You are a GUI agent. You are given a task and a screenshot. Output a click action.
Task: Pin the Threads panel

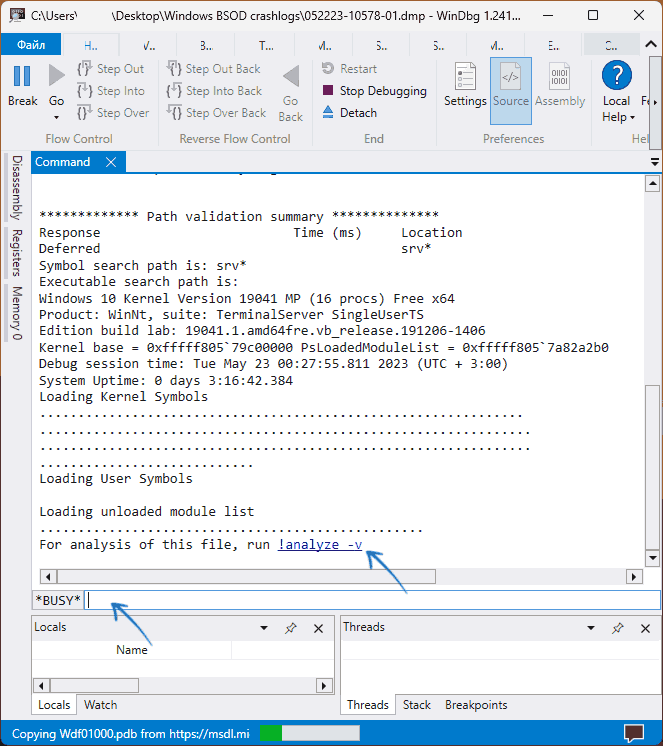pyautogui.click(x=617, y=628)
